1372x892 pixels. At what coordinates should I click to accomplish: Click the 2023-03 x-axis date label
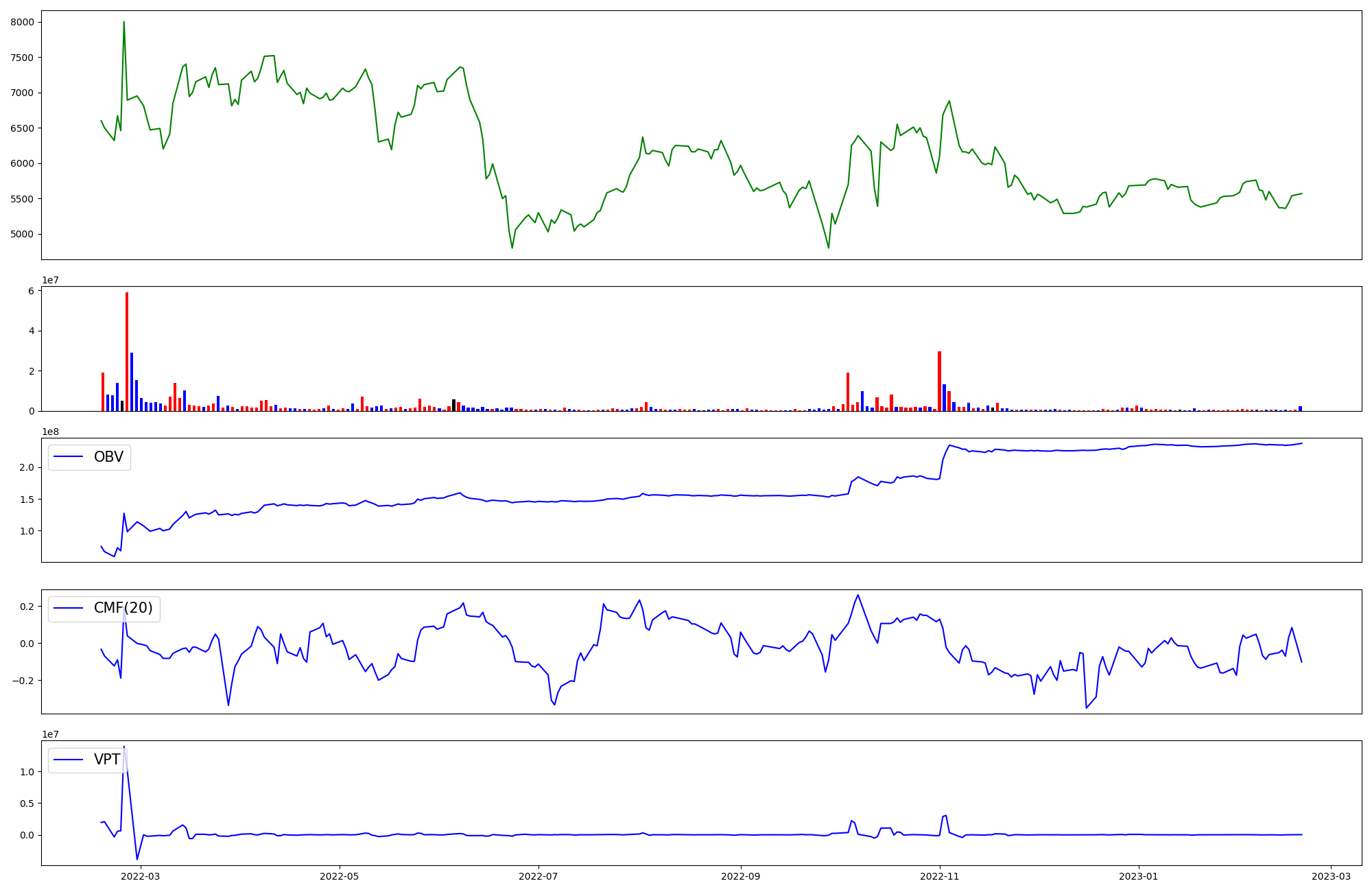click(1332, 876)
